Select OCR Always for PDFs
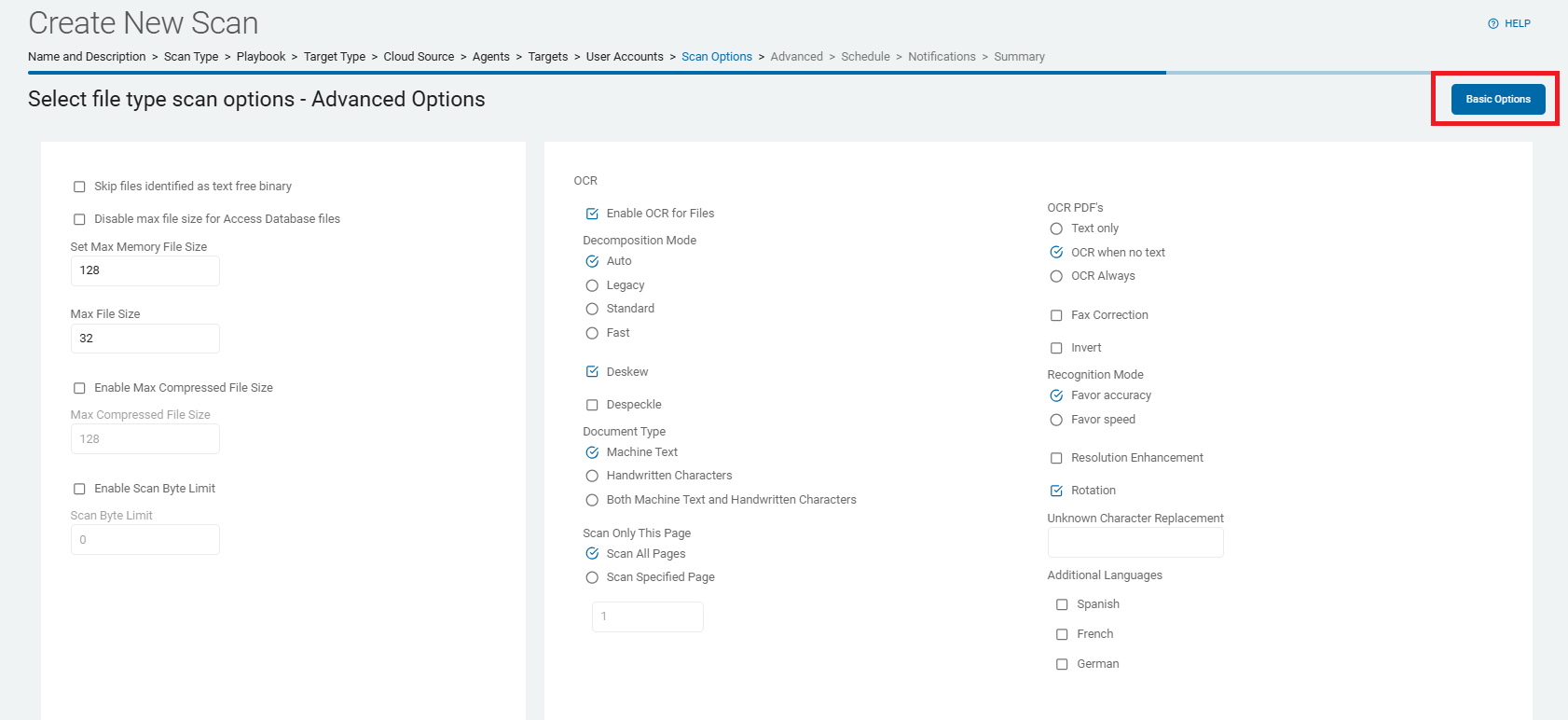 [1056, 276]
